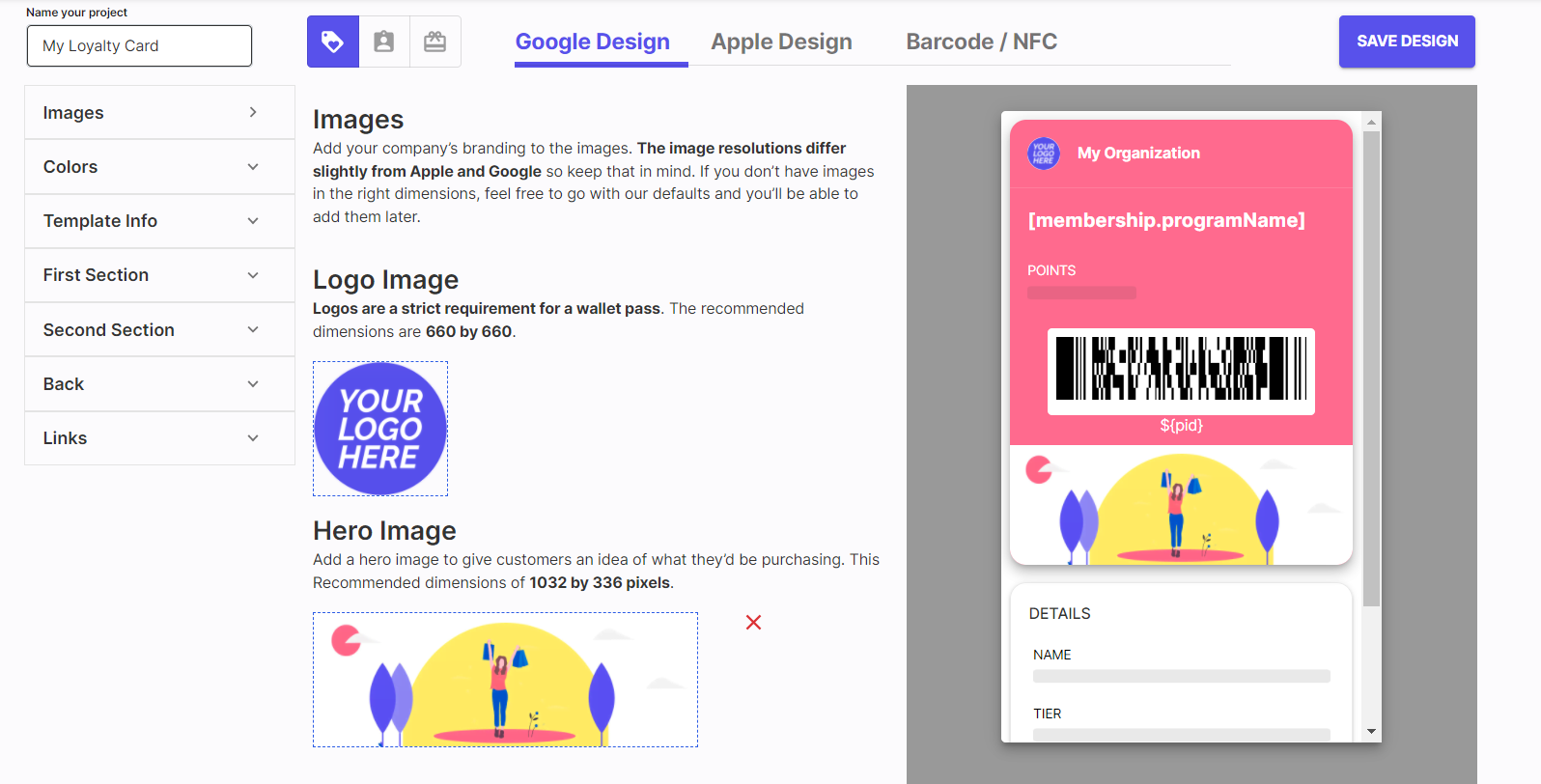
Task: Open the Colors sidebar item
Action: pyautogui.click(x=159, y=167)
